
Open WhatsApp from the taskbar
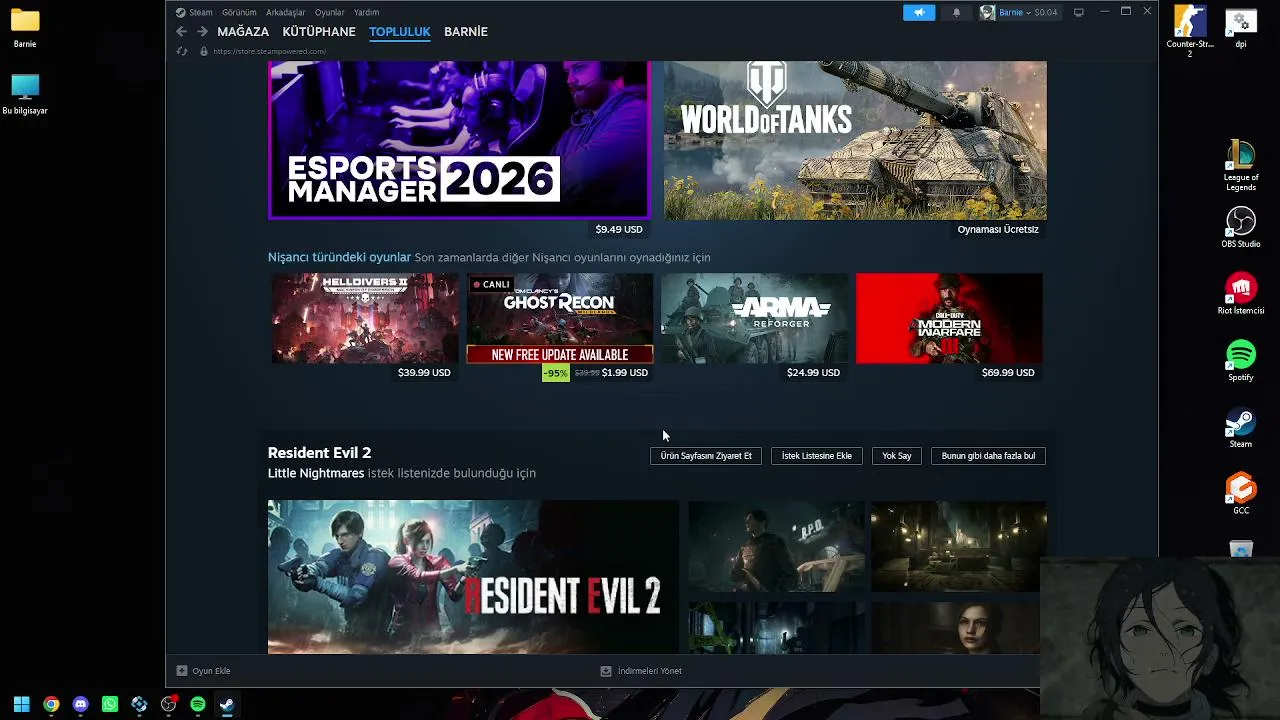tap(110, 704)
